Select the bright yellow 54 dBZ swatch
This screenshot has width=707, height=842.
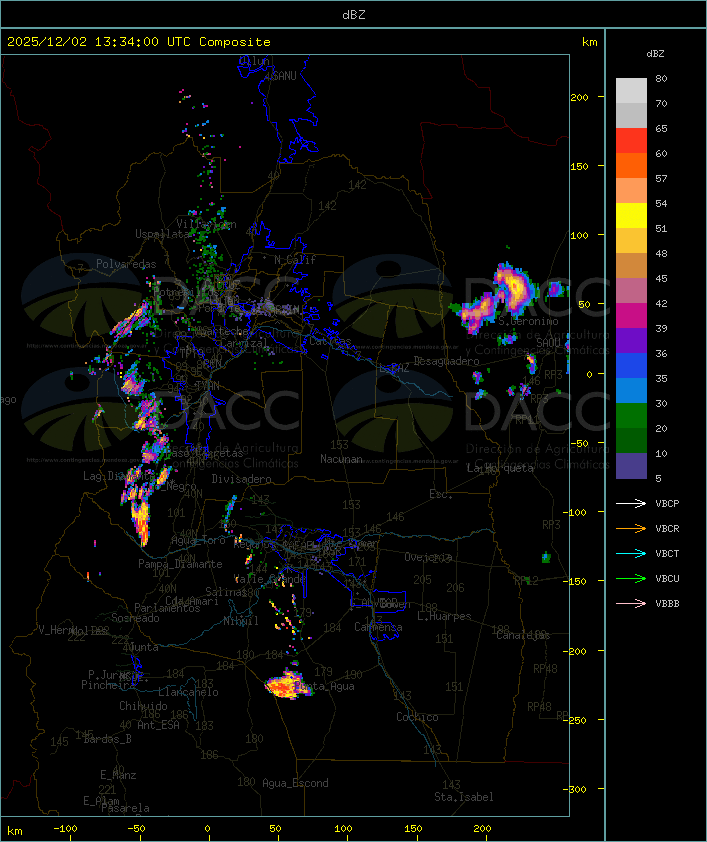631,216
